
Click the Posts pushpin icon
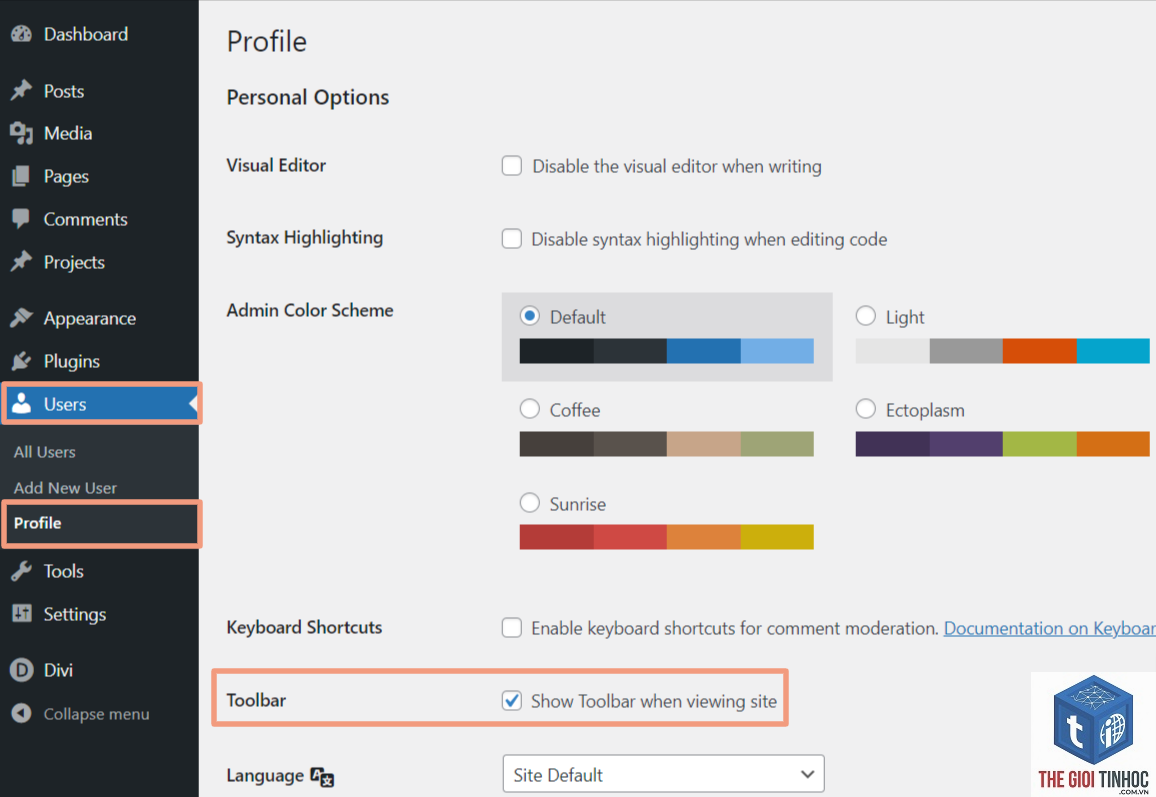(21, 91)
